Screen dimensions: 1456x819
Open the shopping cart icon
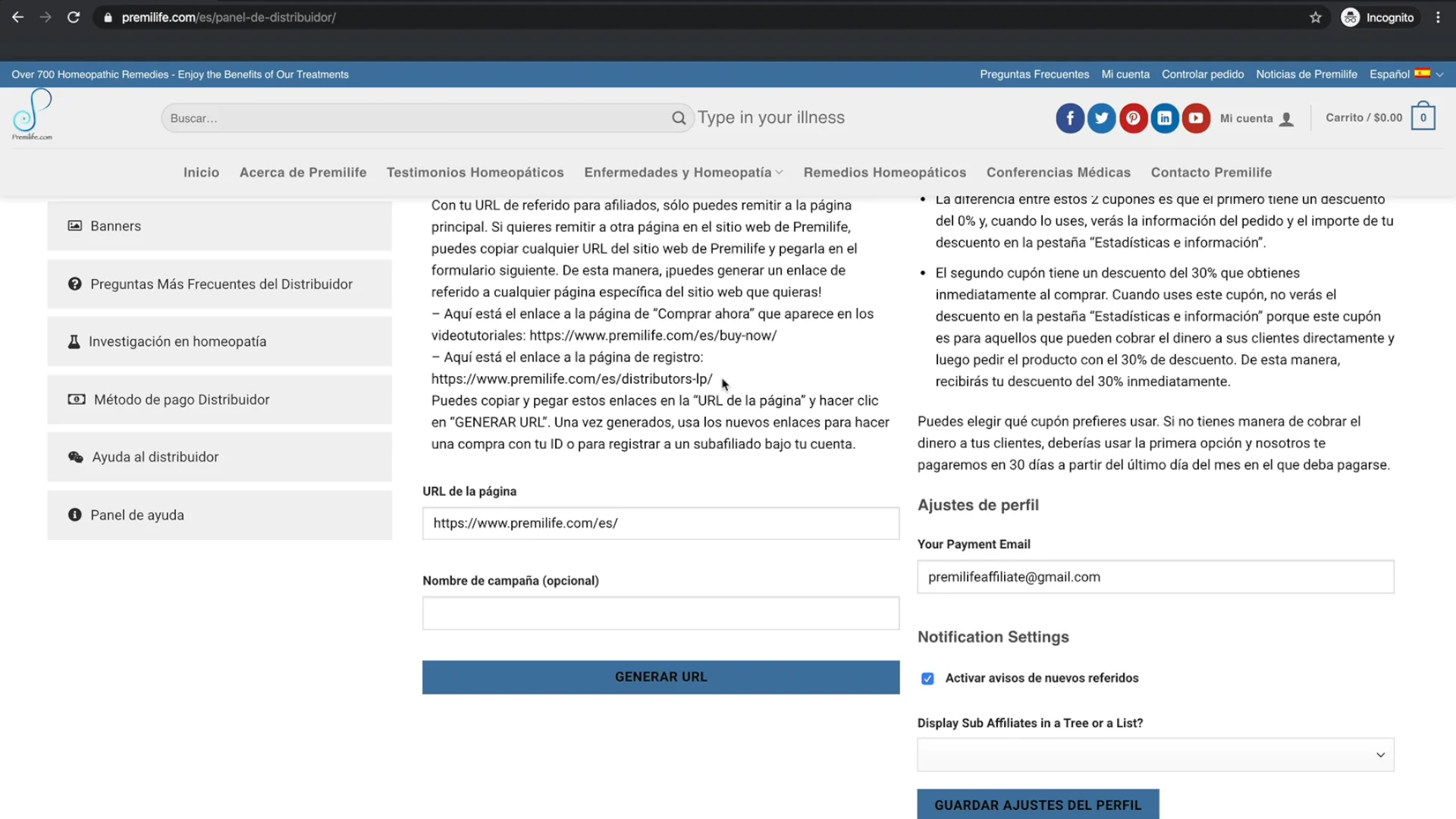[1423, 117]
